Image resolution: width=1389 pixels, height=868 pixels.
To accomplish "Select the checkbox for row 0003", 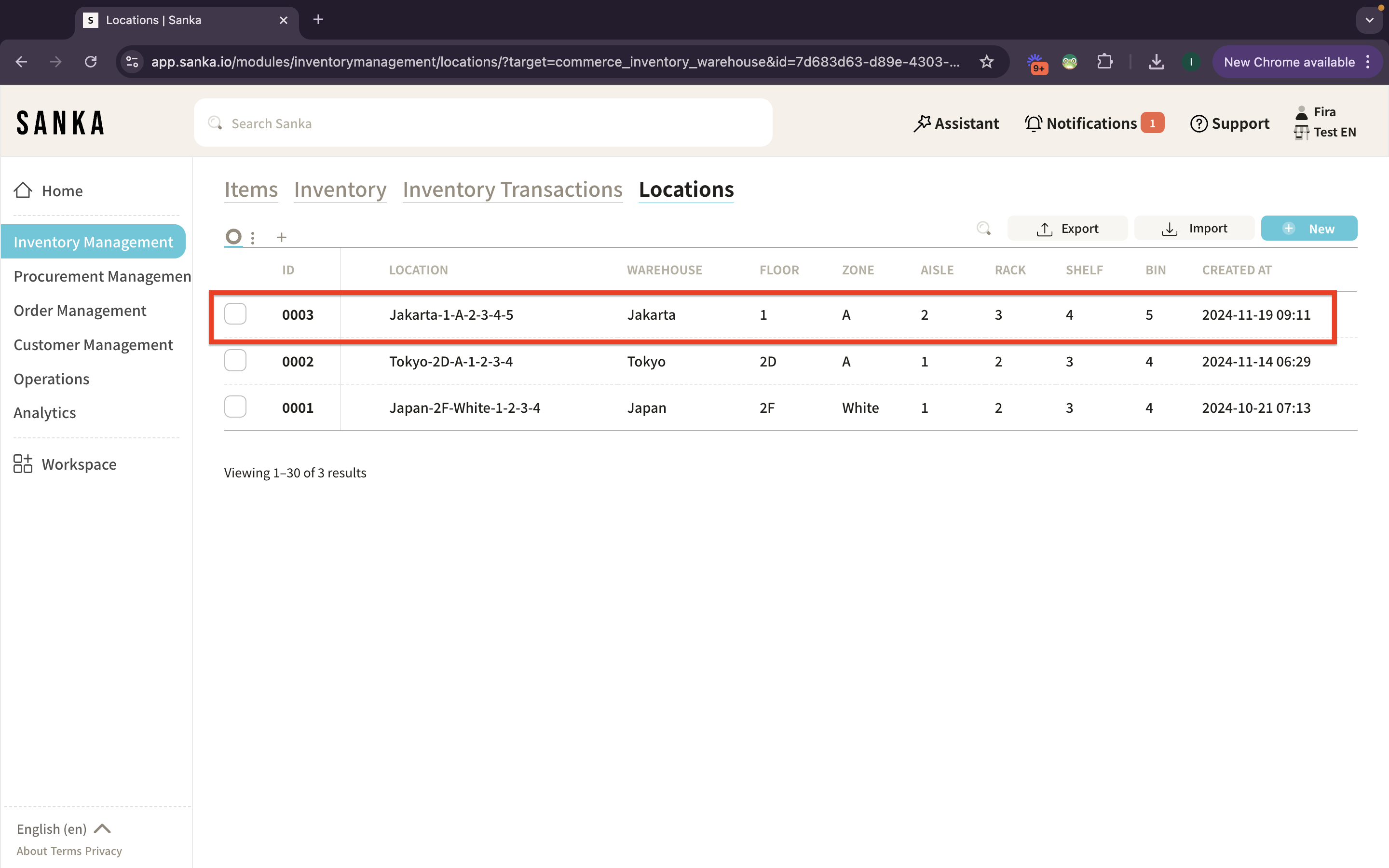I will pos(235,314).
